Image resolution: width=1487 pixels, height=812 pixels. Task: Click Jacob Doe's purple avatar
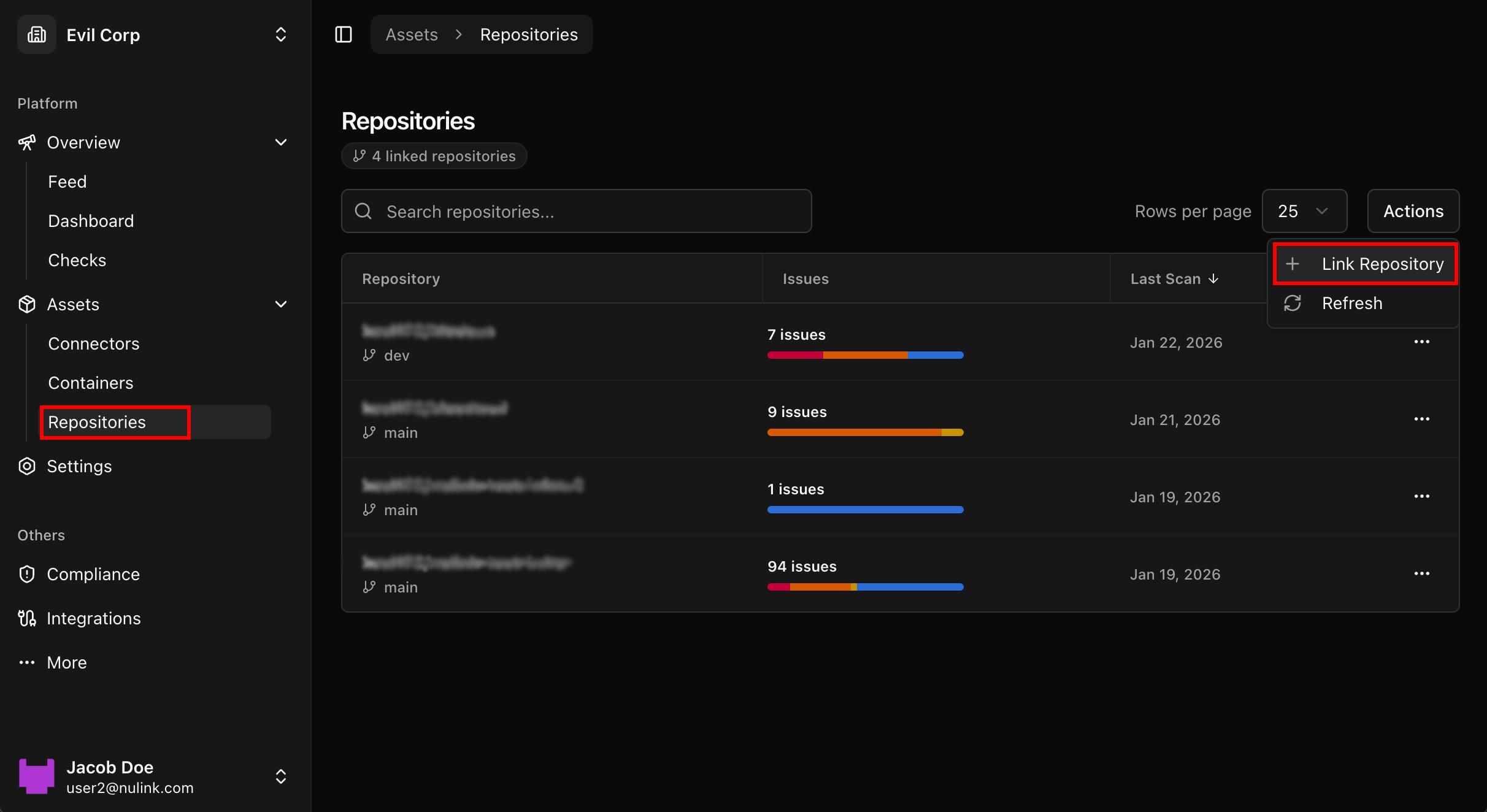click(x=36, y=776)
